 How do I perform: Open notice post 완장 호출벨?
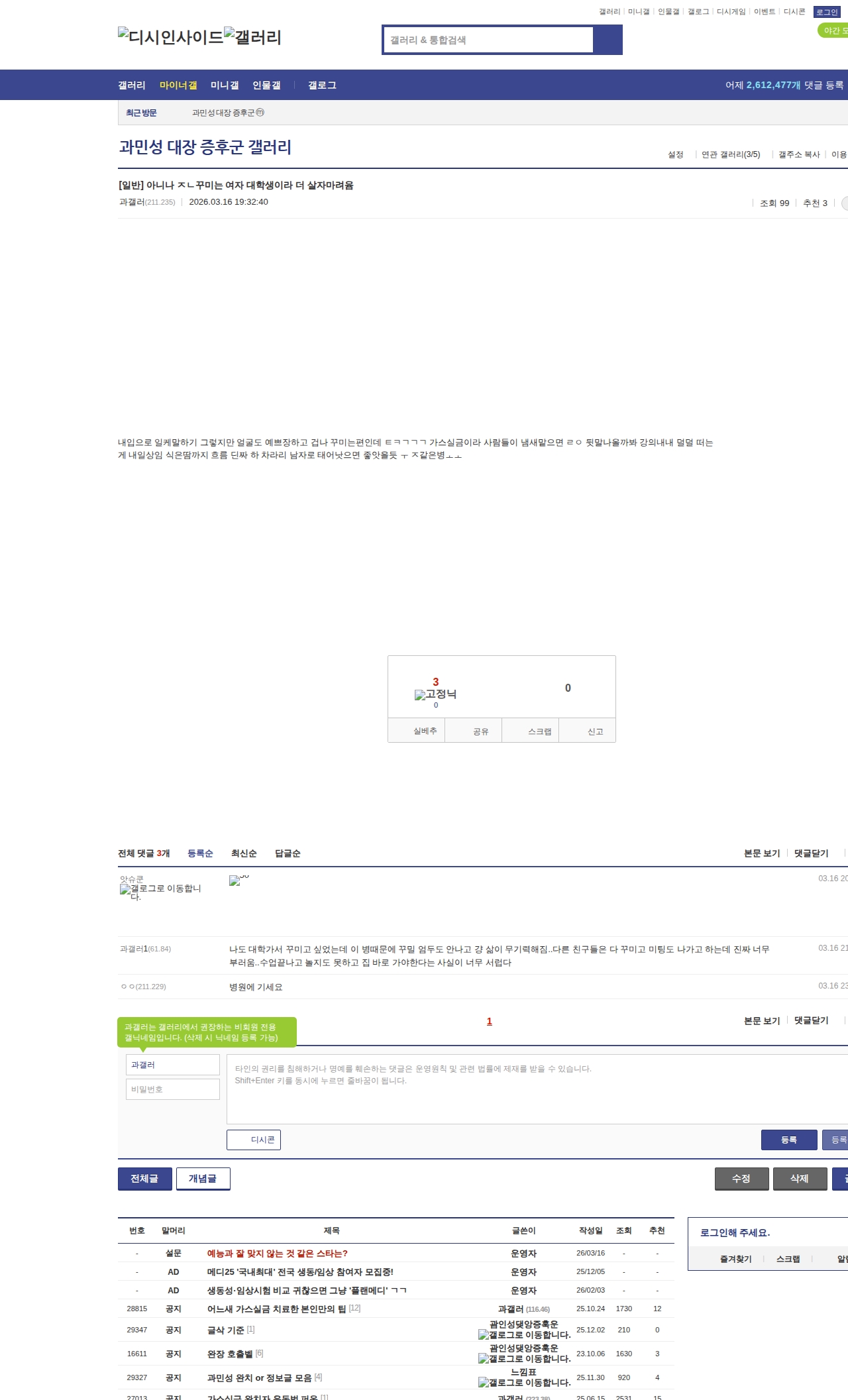(230, 1354)
